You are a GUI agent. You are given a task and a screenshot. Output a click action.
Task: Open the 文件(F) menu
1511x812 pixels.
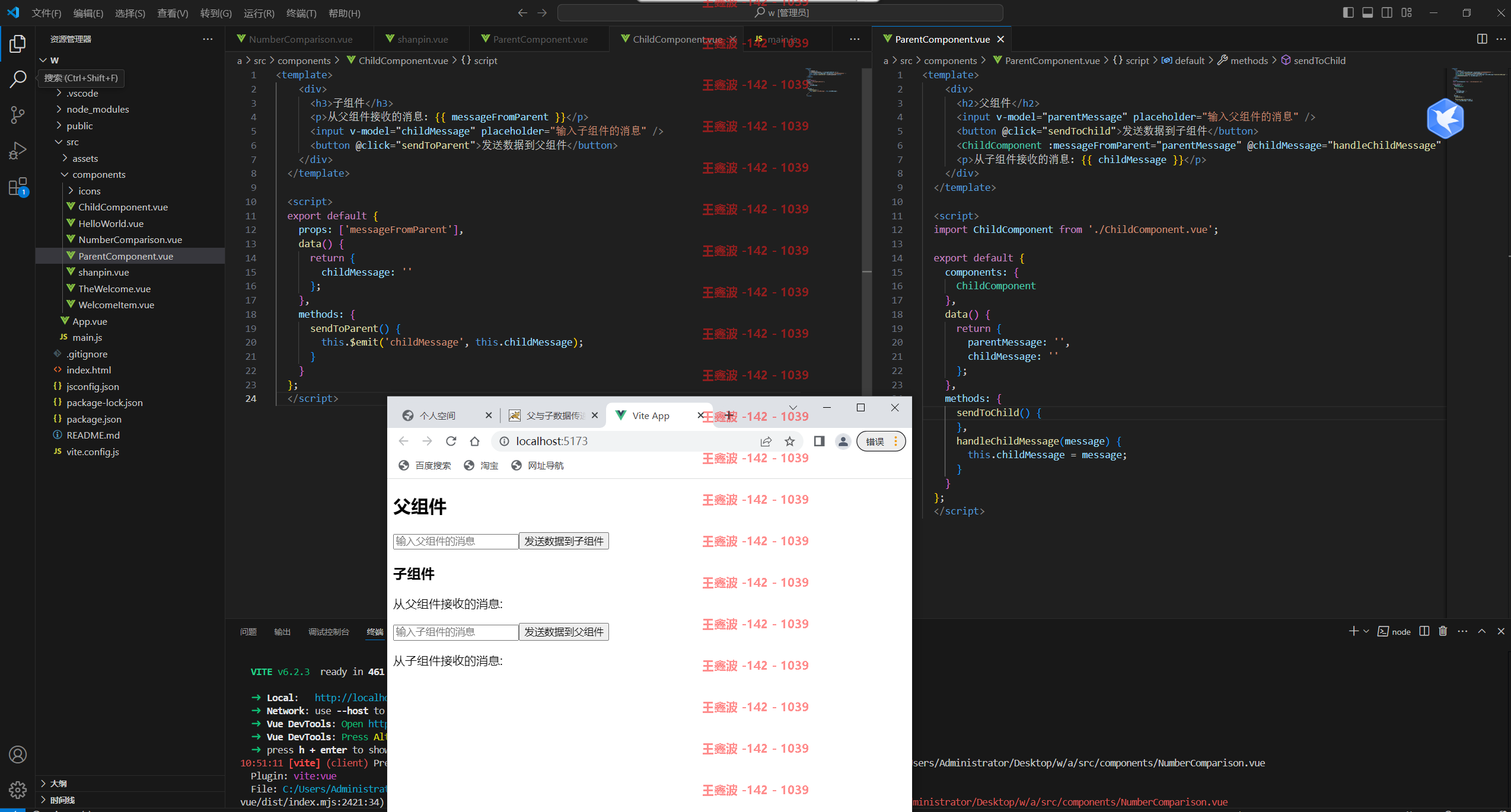point(46,13)
